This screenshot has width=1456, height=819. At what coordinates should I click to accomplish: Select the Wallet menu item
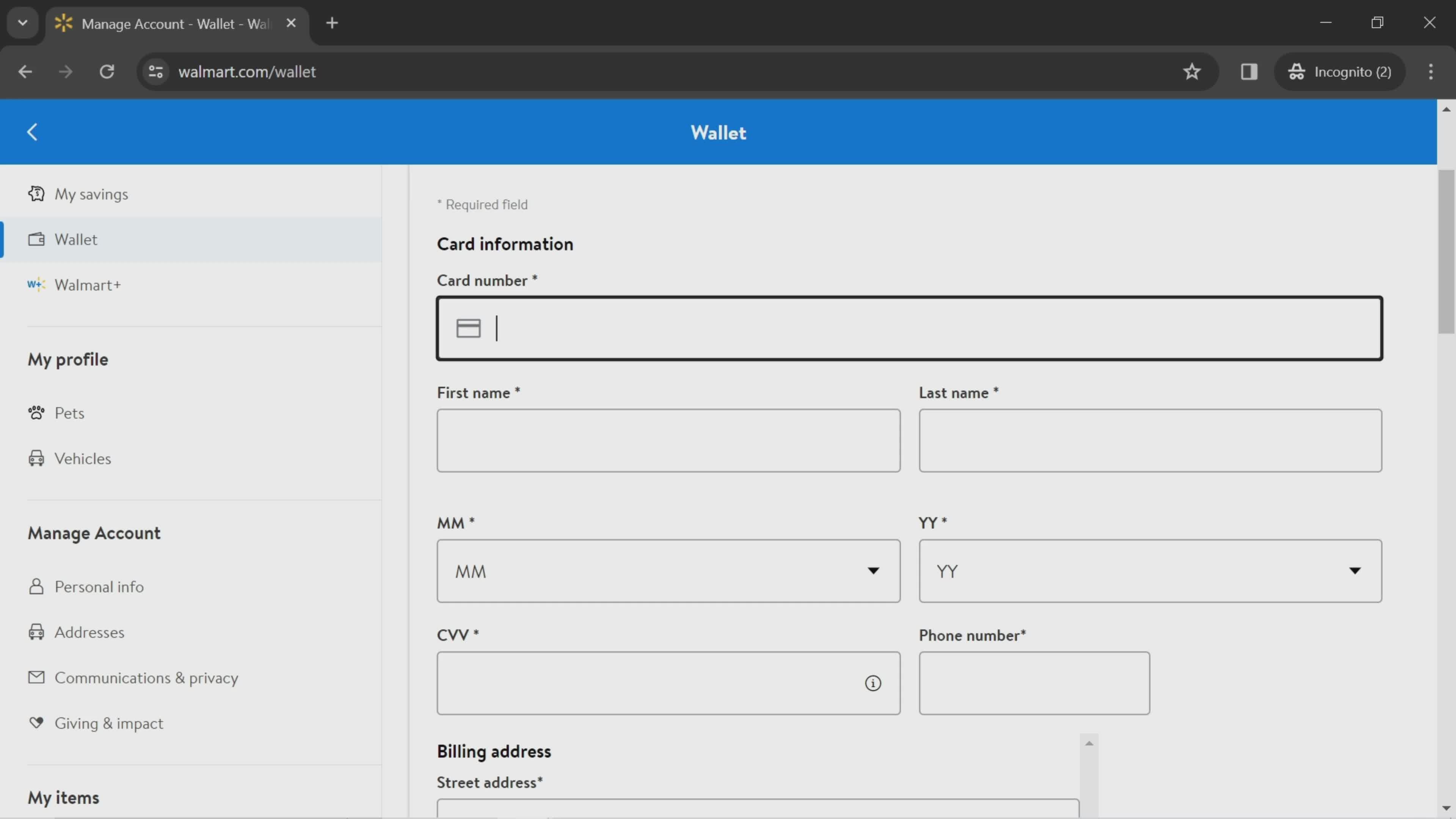76,239
